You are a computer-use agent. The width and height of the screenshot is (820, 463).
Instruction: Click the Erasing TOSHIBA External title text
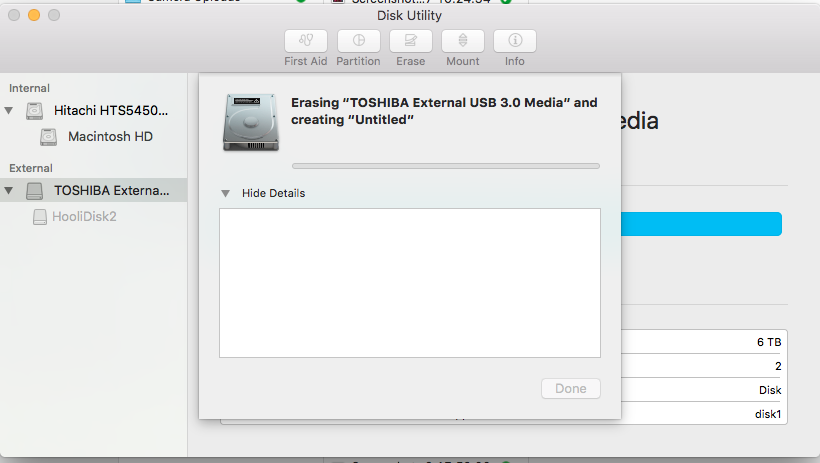[x=444, y=111]
